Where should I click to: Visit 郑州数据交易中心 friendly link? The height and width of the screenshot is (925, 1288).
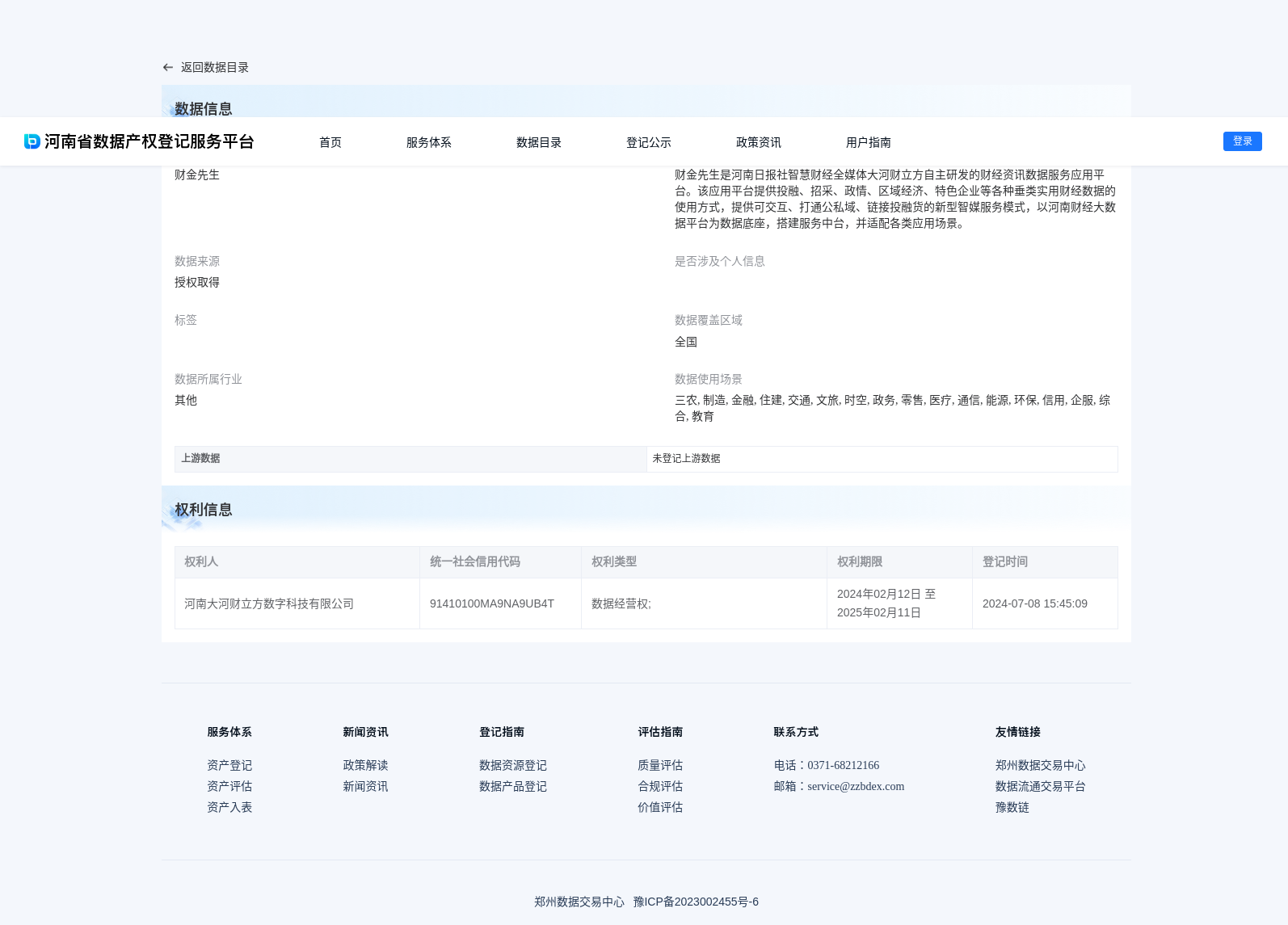pos(1041,765)
